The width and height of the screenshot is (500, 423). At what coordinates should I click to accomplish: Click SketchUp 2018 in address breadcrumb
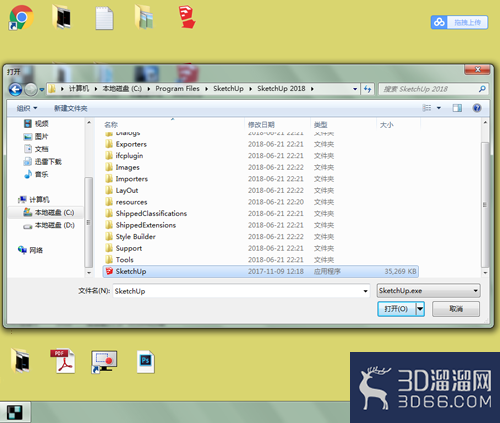click(281, 89)
